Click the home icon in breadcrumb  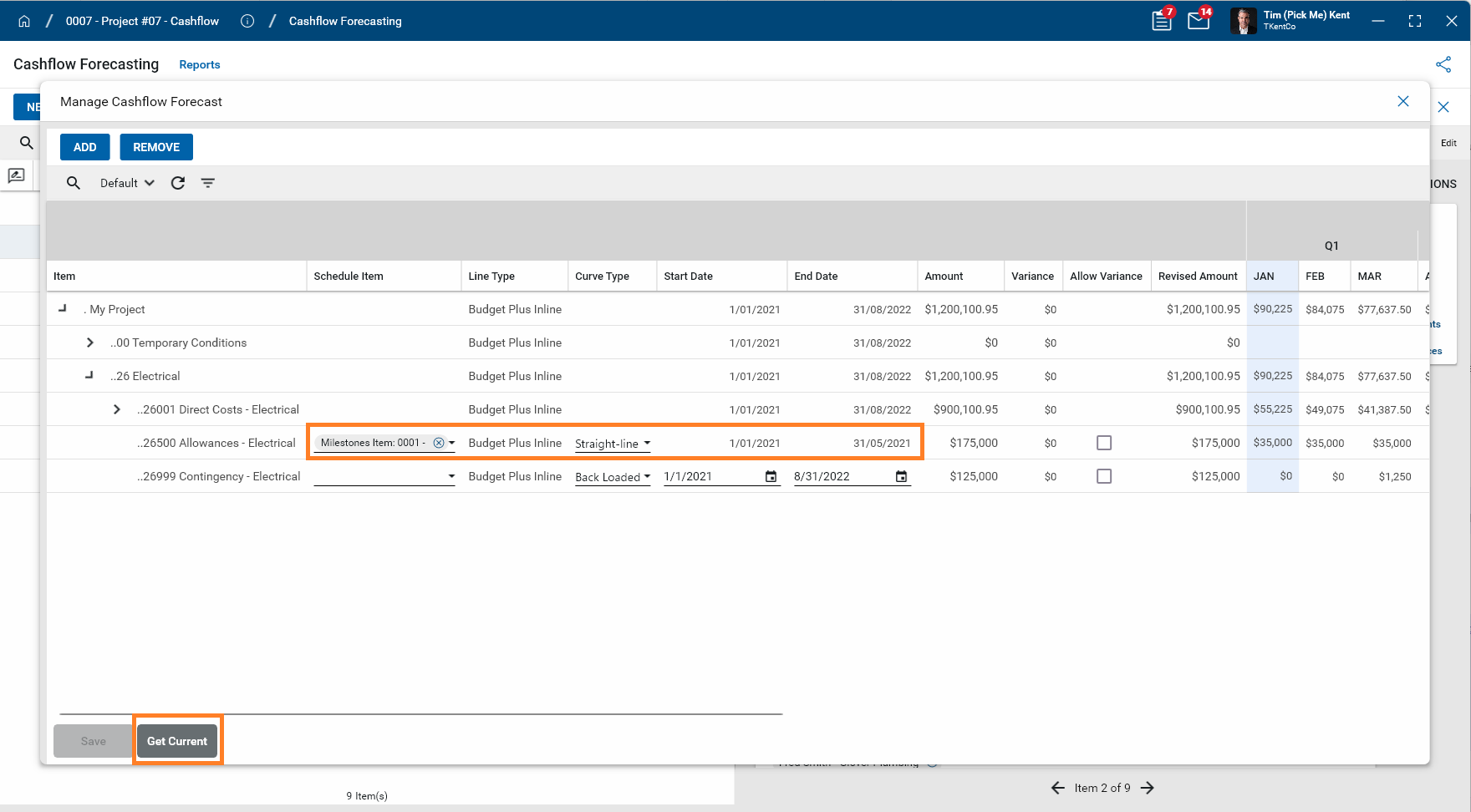coord(24,21)
